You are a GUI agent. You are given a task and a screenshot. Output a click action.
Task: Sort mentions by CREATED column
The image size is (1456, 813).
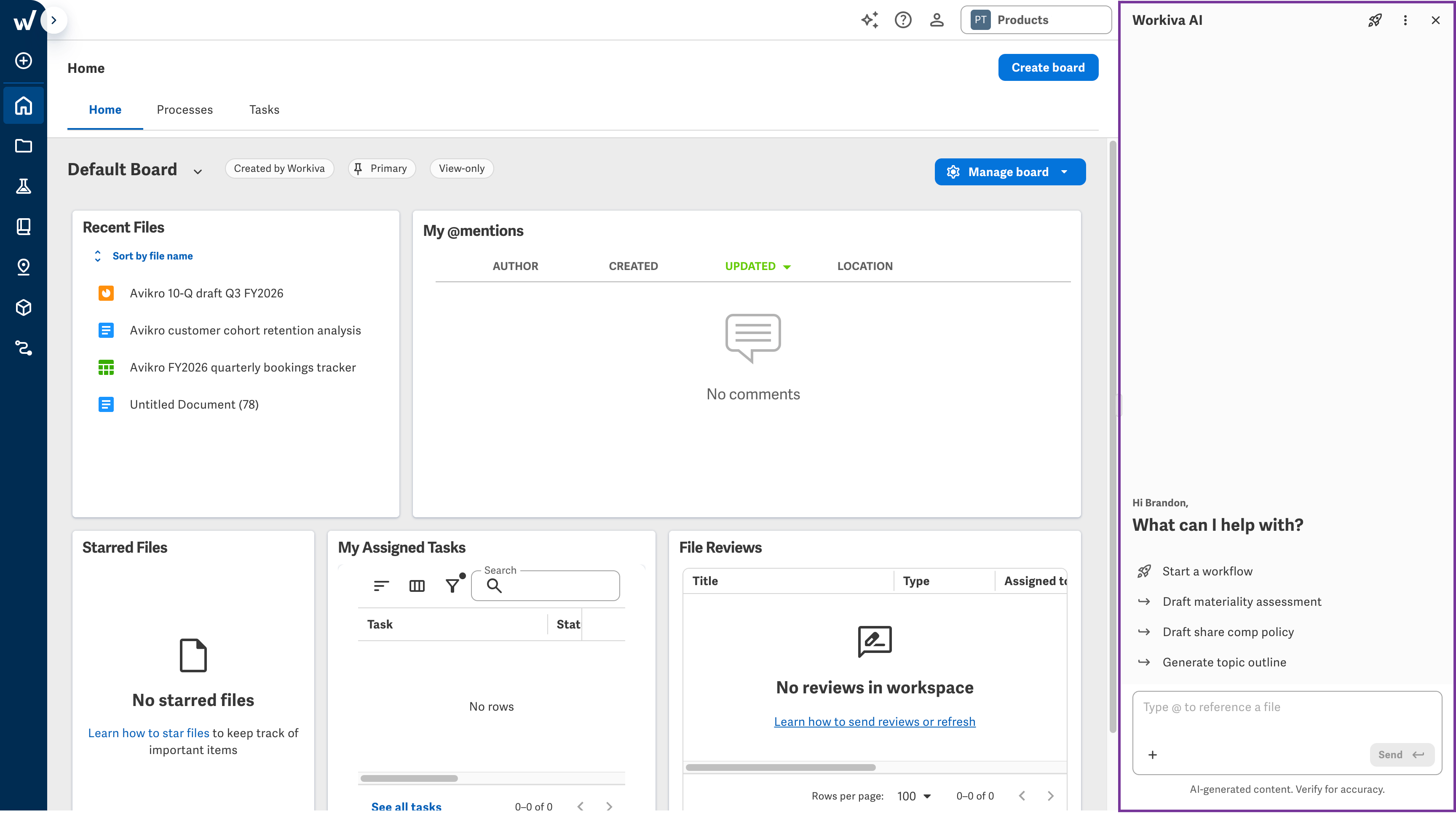633,266
